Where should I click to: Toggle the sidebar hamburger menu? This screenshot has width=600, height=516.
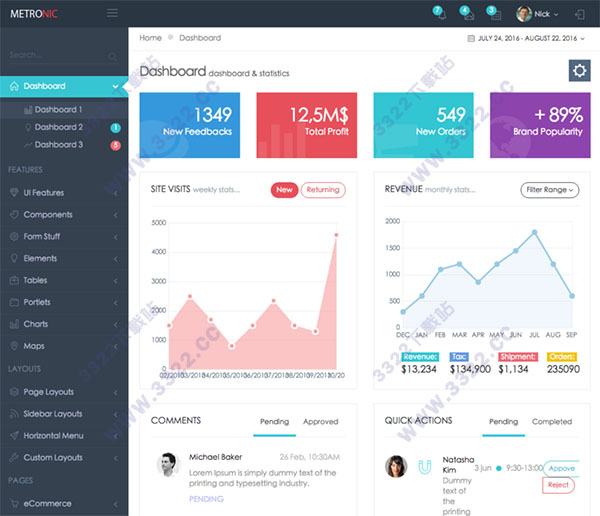point(112,13)
